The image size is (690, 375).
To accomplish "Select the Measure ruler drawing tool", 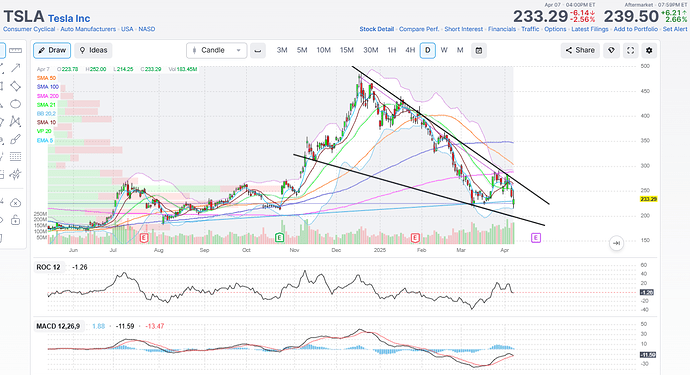I will click(15, 50).
